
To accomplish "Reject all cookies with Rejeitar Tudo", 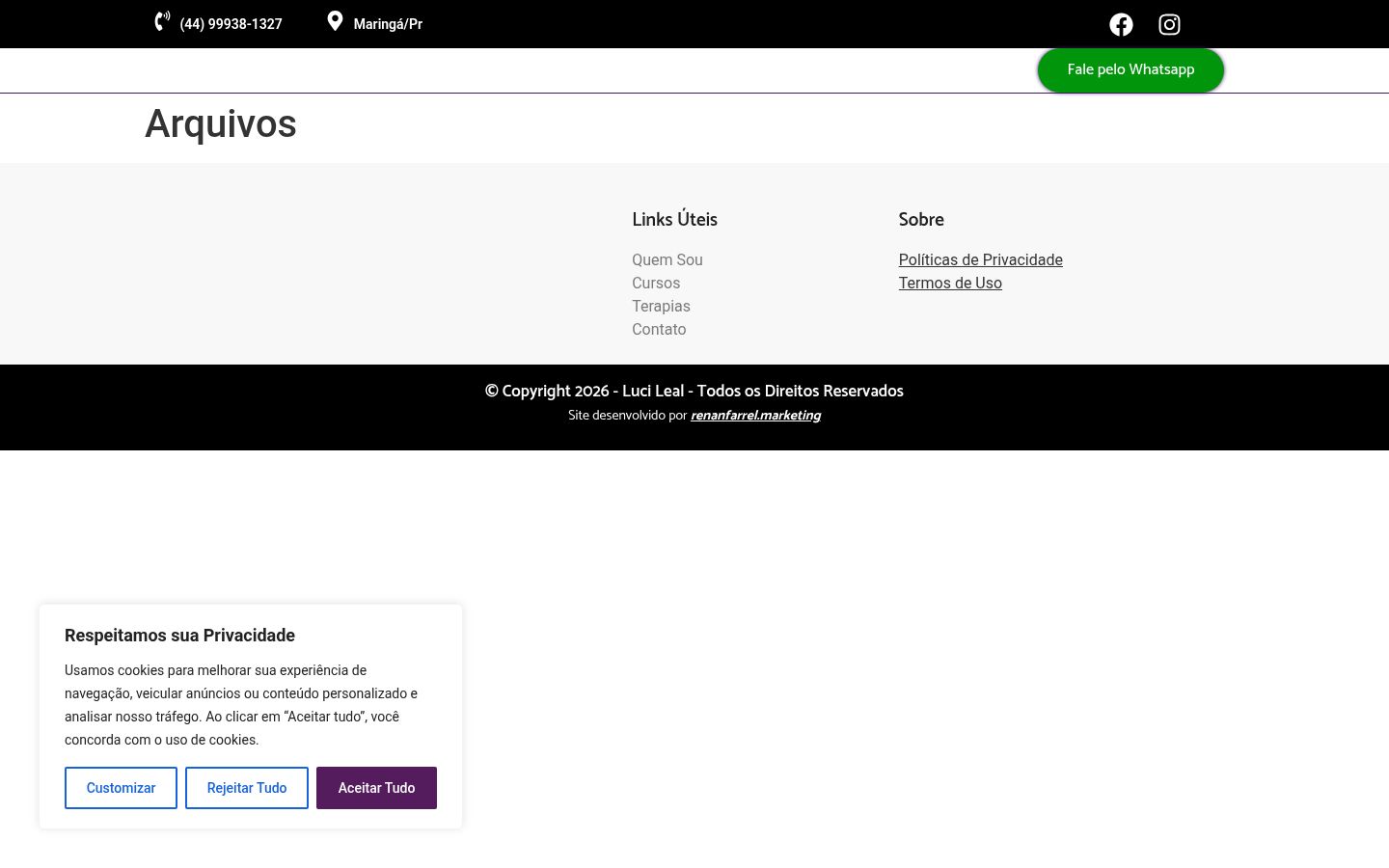I will [247, 788].
